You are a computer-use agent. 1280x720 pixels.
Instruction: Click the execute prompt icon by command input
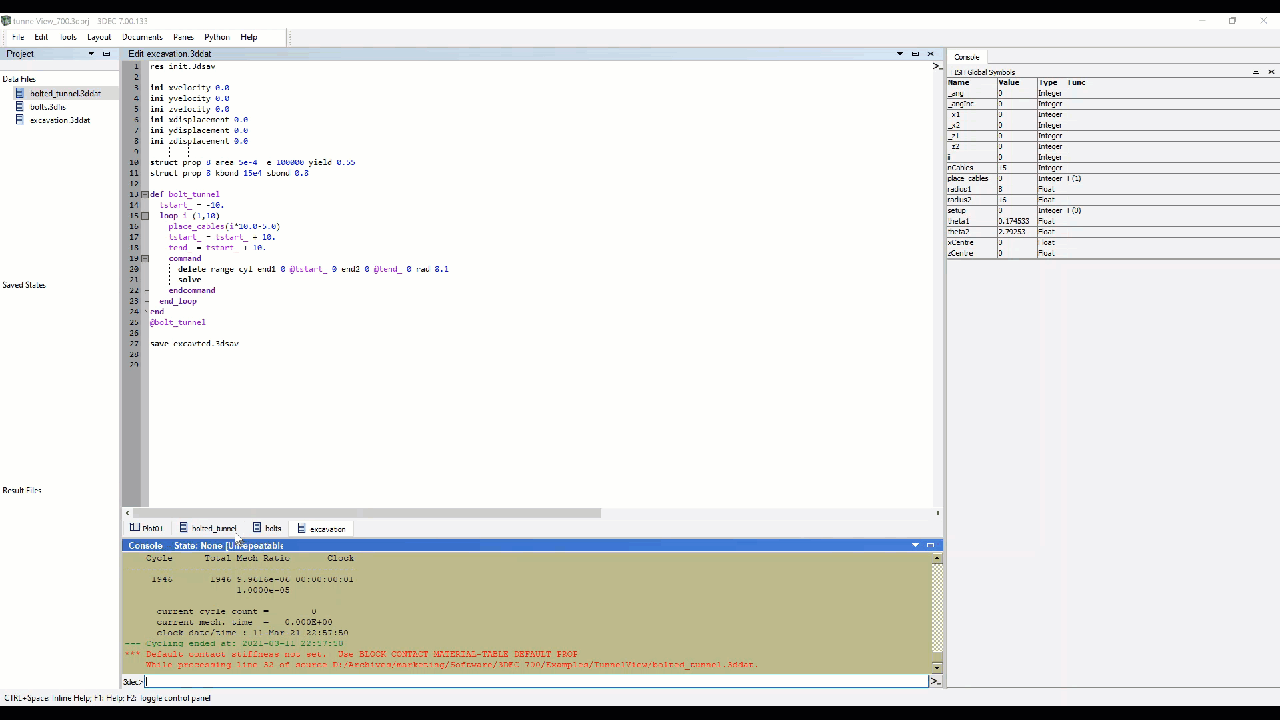pyautogui.click(x=936, y=681)
